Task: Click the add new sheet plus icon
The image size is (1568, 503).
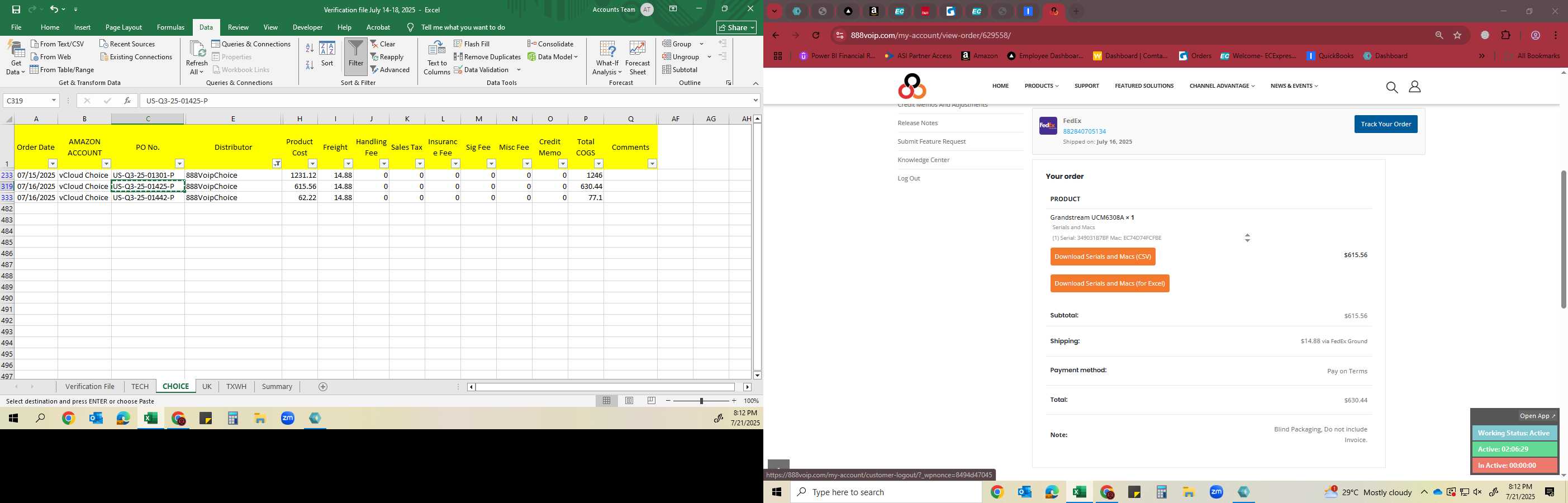Action: [323, 387]
